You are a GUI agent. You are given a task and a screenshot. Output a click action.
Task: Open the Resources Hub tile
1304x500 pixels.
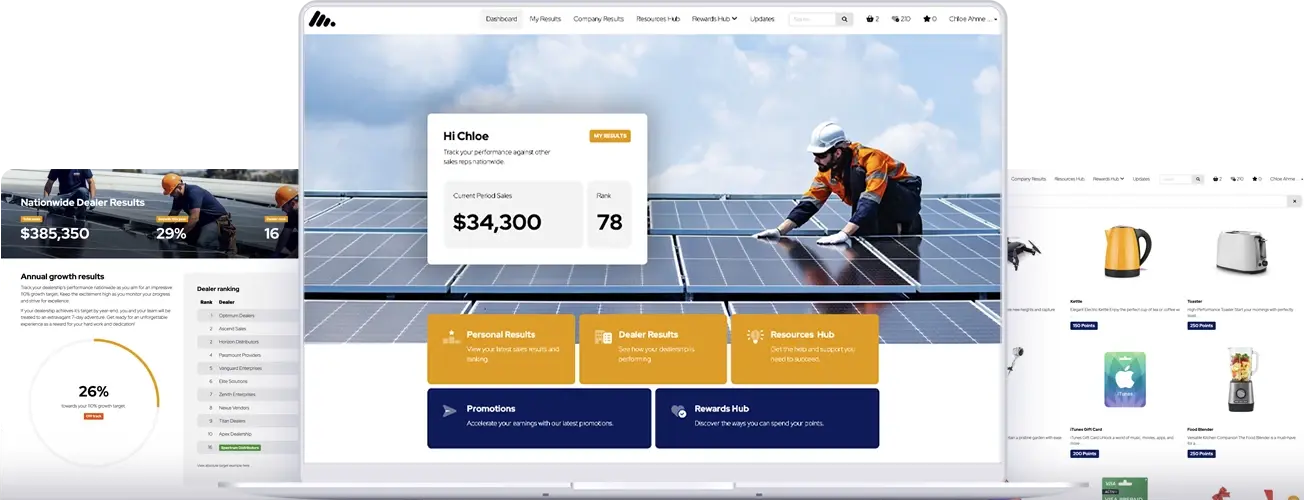pyautogui.click(x=805, y=349)
